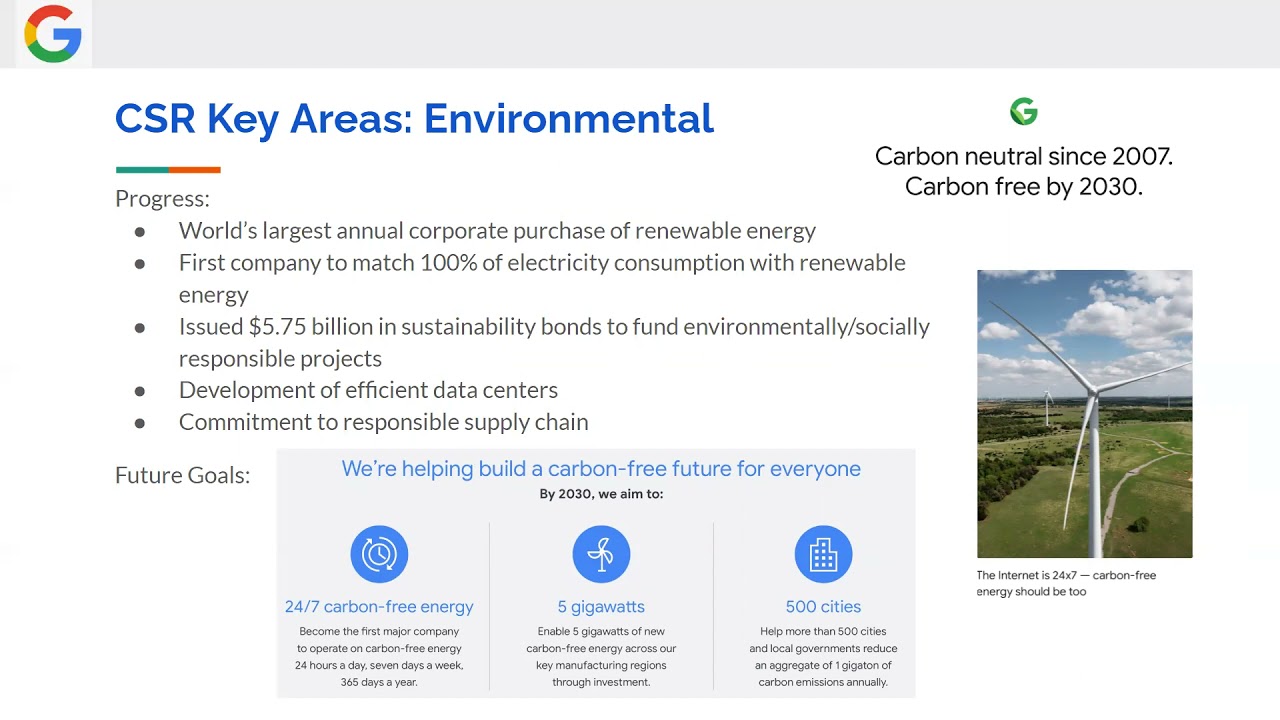
Task: Click the bullet 'Issued $5.75 billion in sustainability bonds'
Action: (554, 342)
